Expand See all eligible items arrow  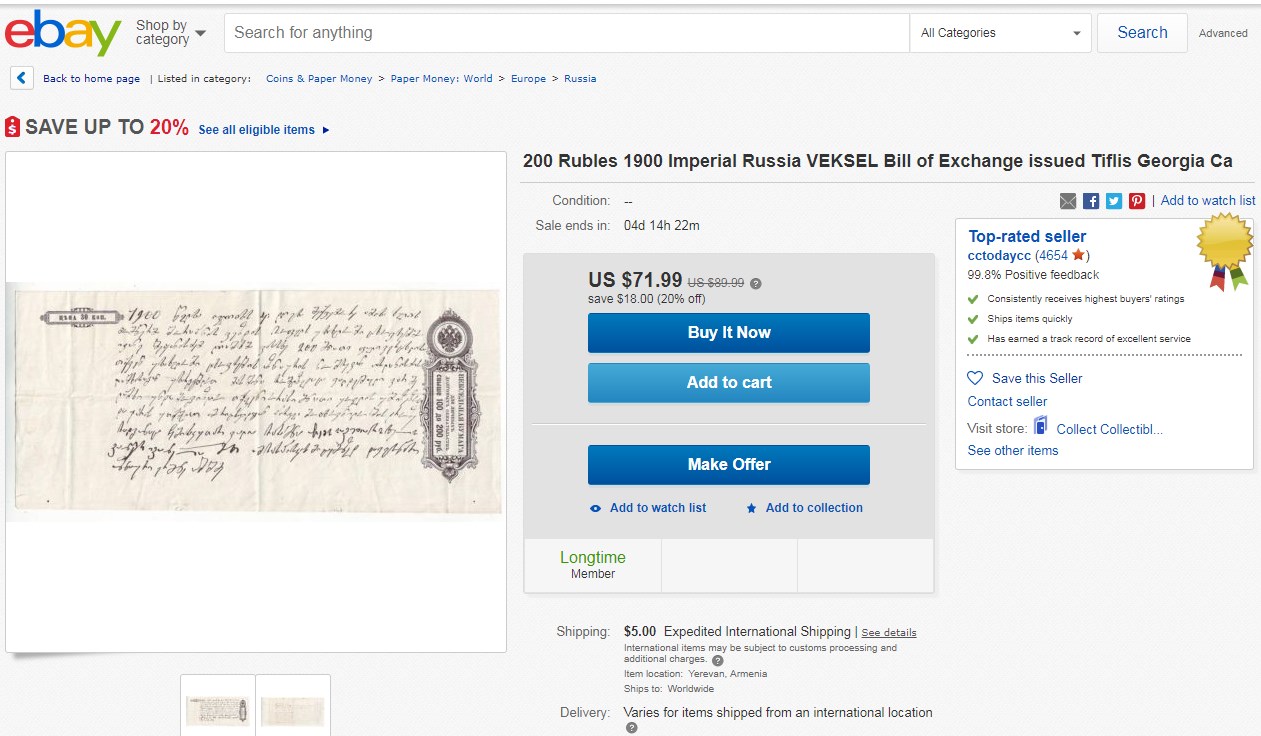tap(326, 130)
